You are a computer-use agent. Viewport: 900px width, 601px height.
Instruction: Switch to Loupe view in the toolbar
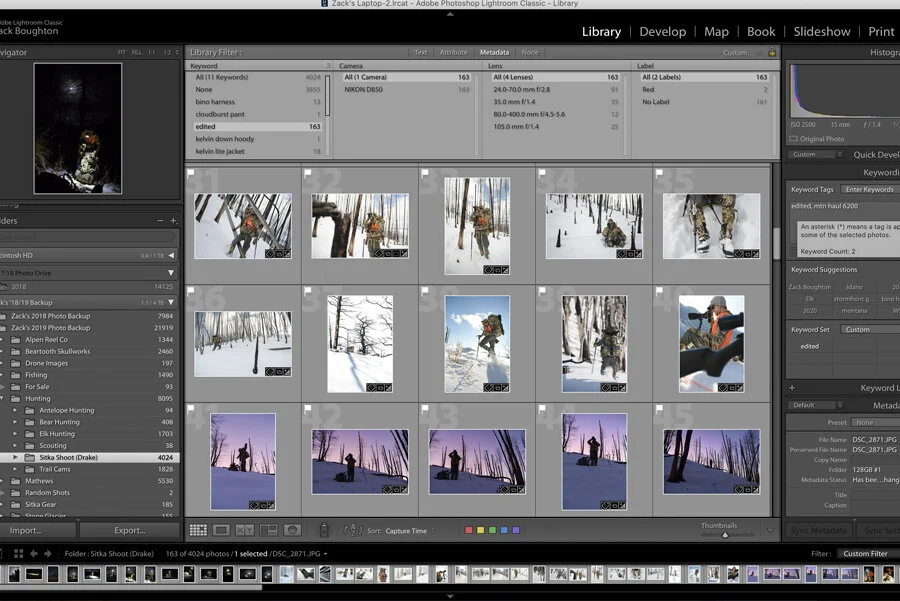221,530
